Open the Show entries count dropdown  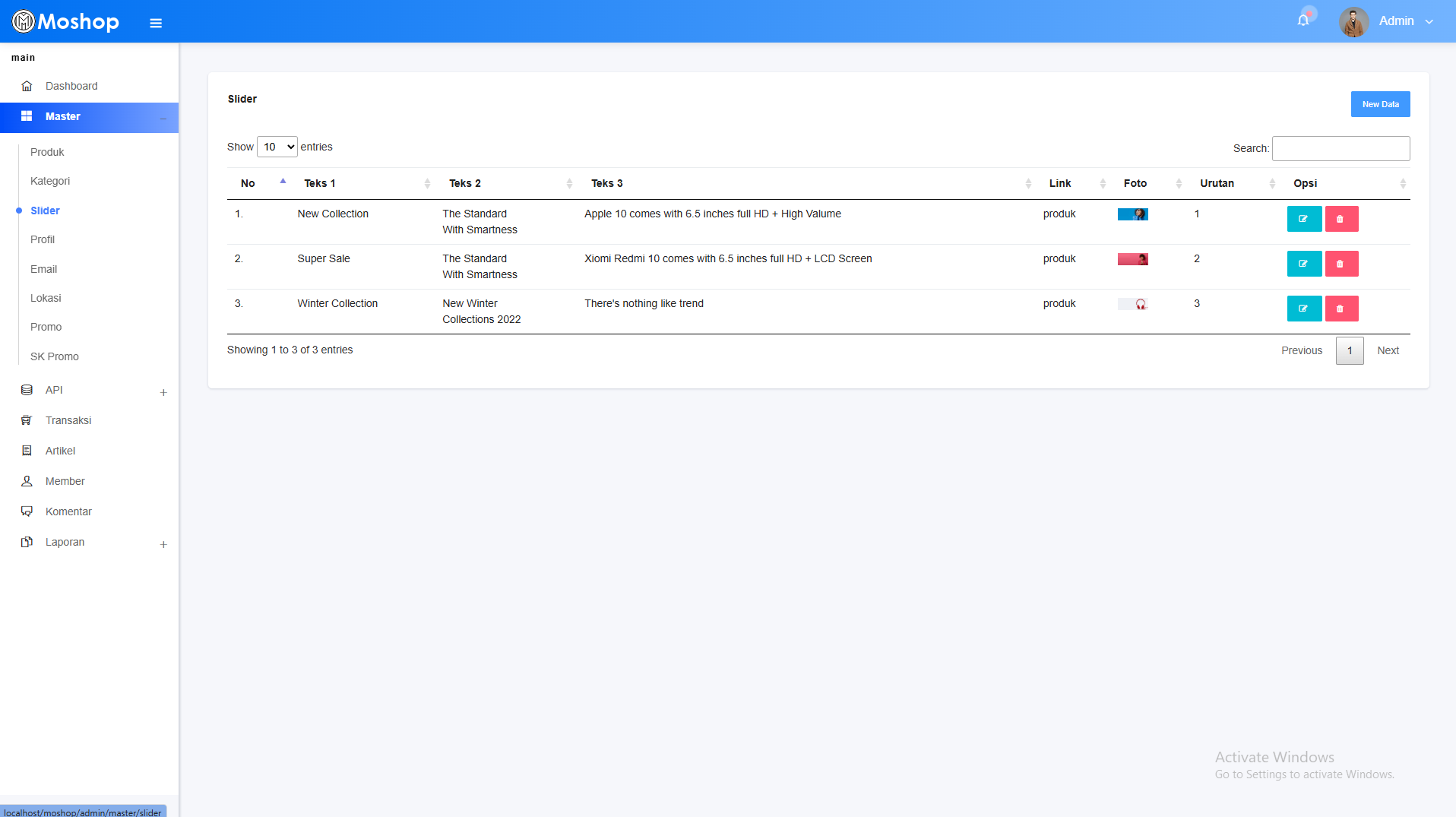pyautogui.click(x=277, y=147)
